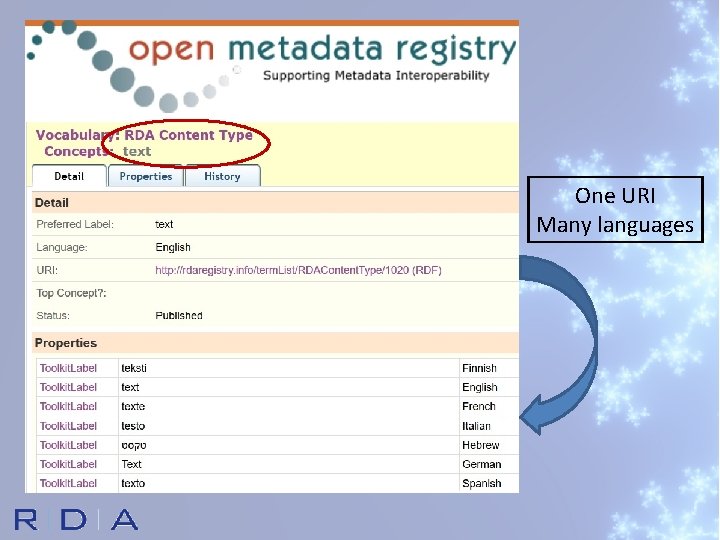
Task: Click the 'Properties' section heading
Action: coord(66,343)
